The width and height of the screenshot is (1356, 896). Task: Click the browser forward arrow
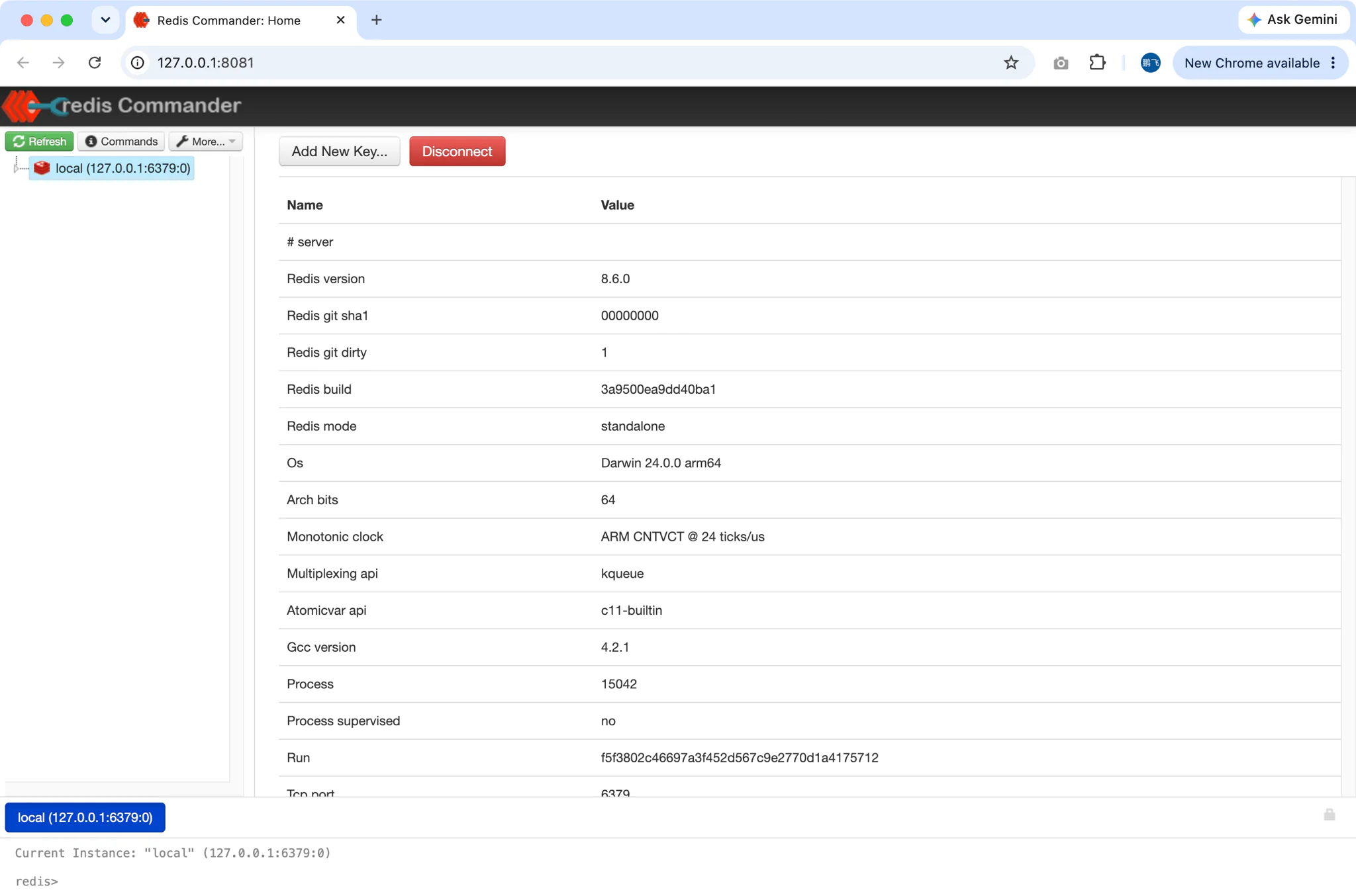pos(59,63)
